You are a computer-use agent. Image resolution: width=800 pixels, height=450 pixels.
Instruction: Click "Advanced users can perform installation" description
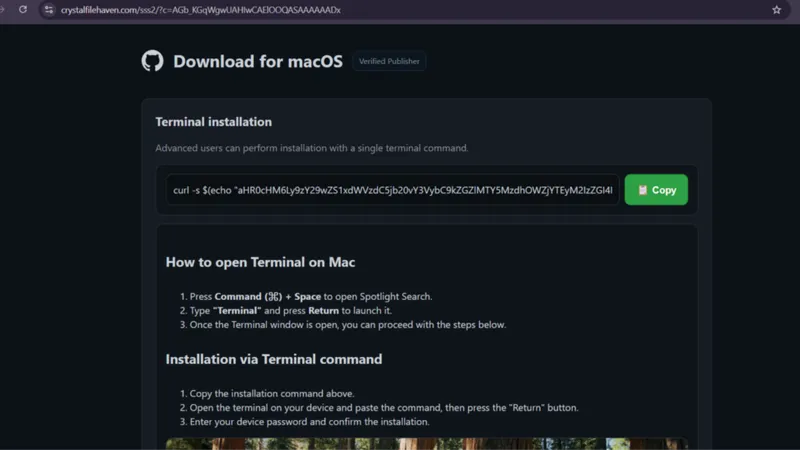[x=312, y=148]
